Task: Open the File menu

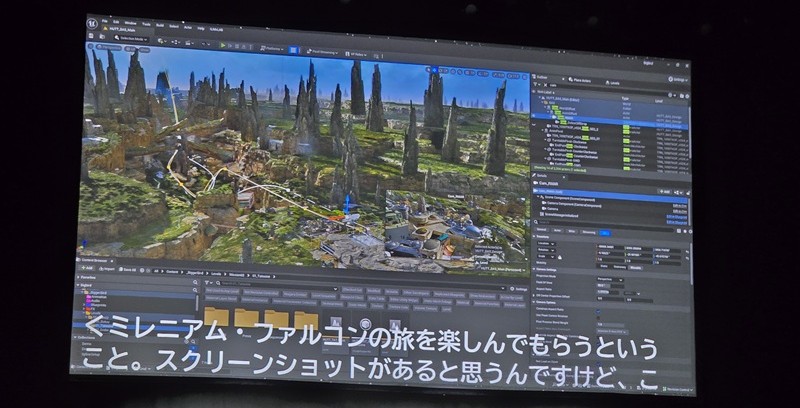Action: 104,21
